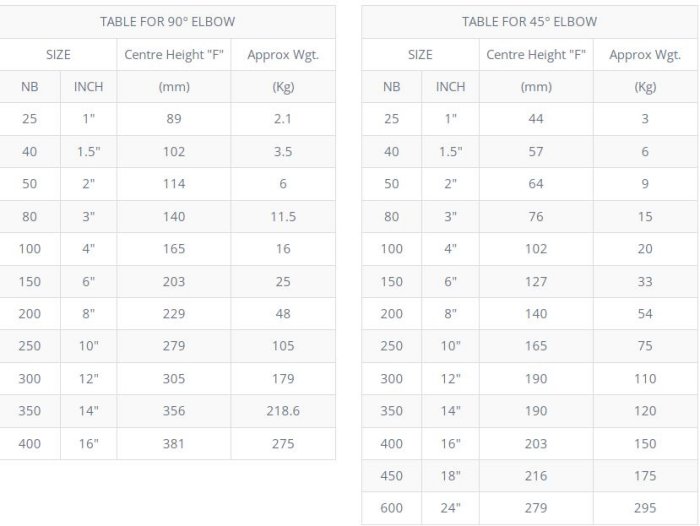This screenshot has width=700, height=526.
Task: Click the 218.6 weight cell
Action: pyautogui.click(x=283, y=410)
